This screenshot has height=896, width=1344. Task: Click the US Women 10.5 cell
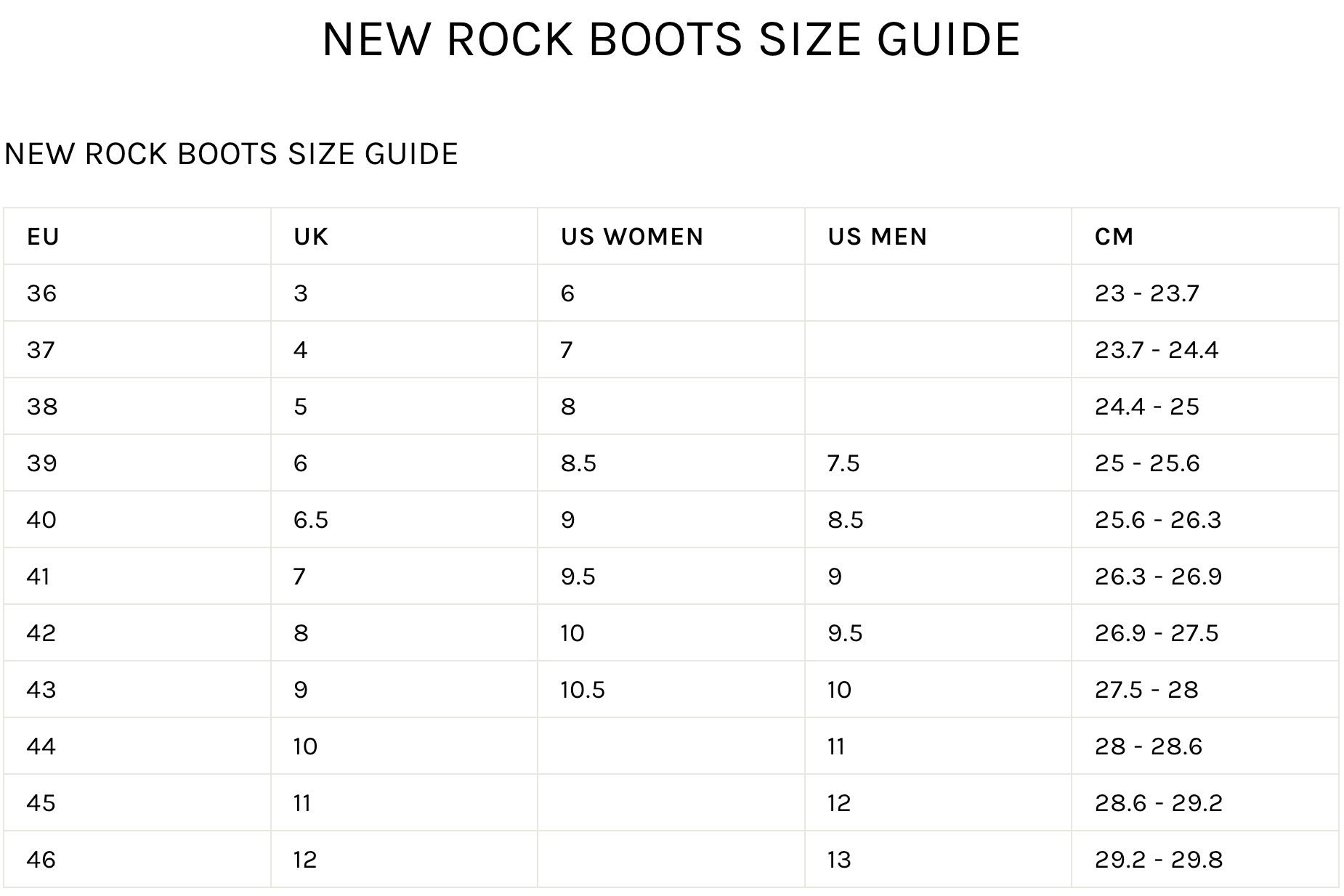click(x=583, y=690)
